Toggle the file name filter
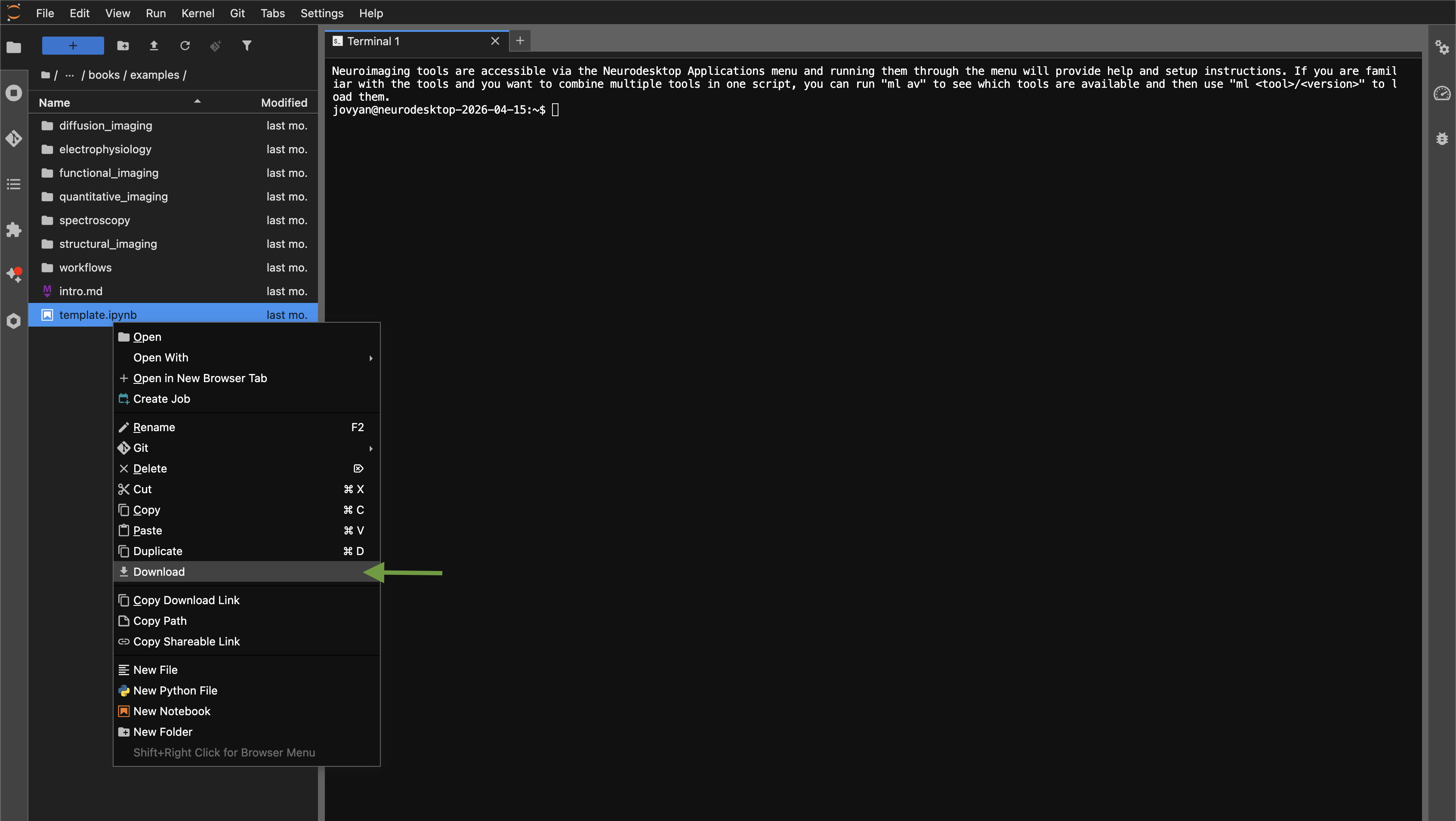 tap(247, 46)
